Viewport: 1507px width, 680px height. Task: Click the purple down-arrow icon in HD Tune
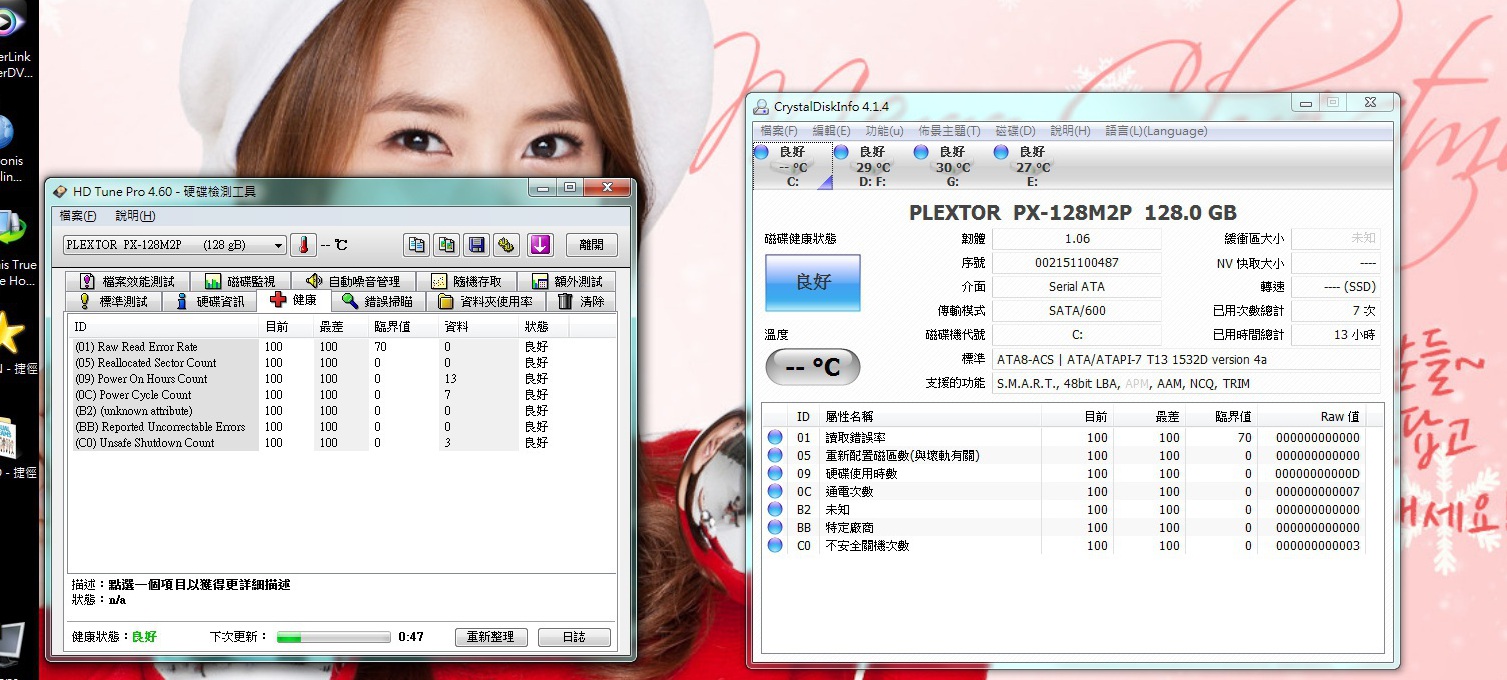pos(540,245)
